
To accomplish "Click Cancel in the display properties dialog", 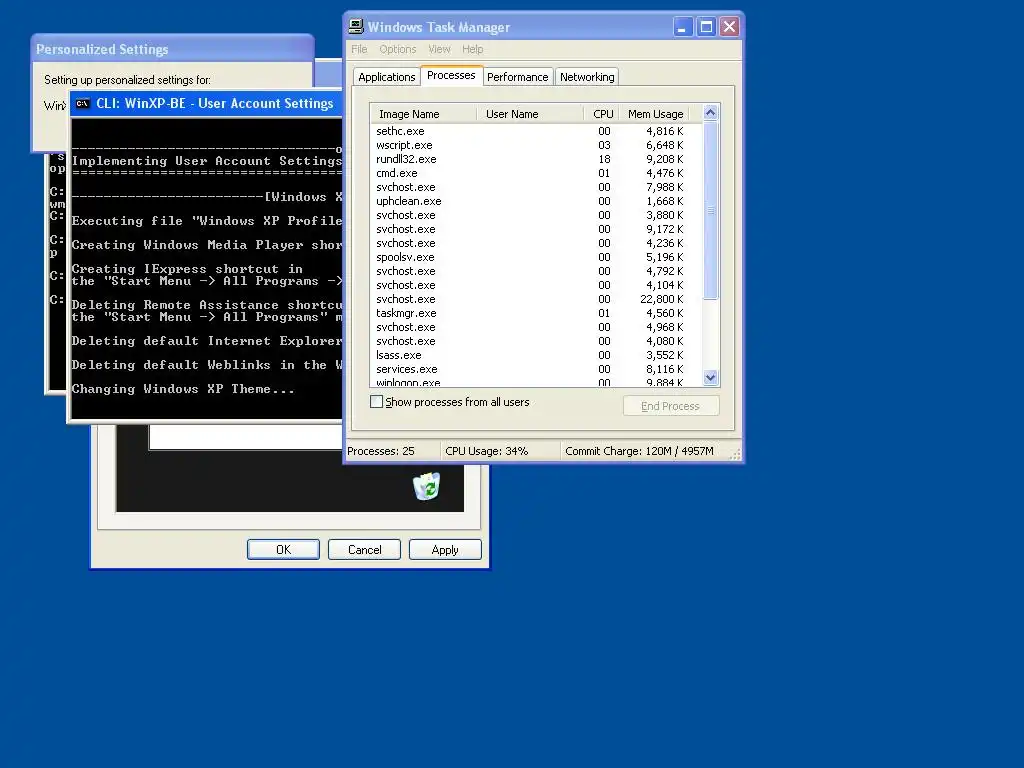I will [x=364, y=549].
